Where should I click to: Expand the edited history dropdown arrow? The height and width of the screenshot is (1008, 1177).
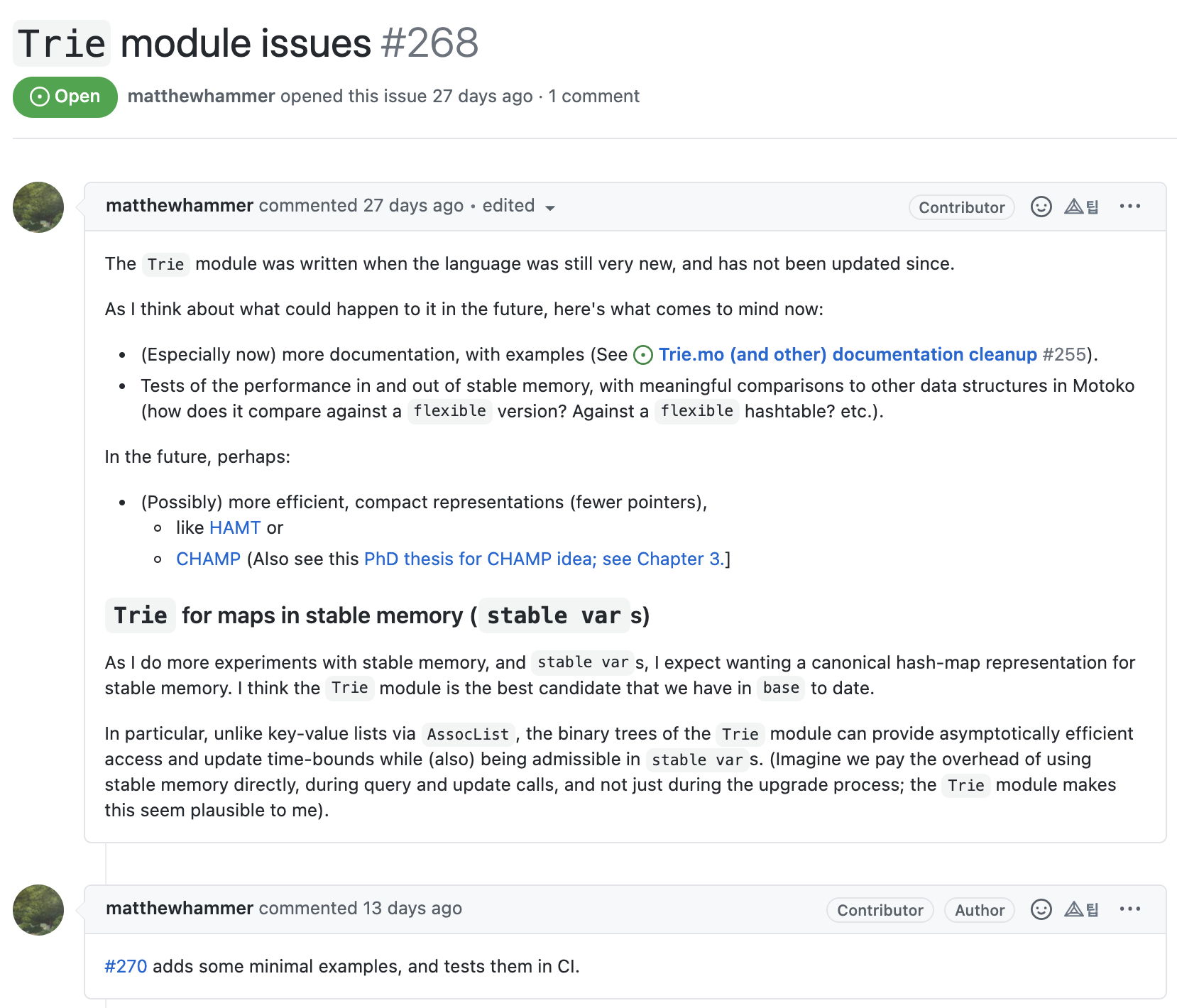click(550, 207)
